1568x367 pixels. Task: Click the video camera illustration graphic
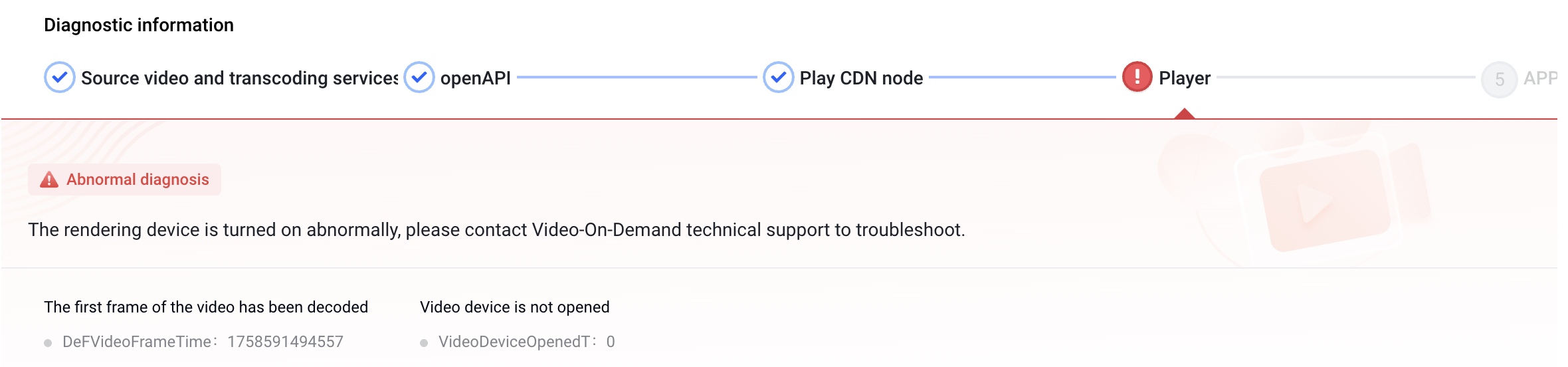tap(1302, 194)
